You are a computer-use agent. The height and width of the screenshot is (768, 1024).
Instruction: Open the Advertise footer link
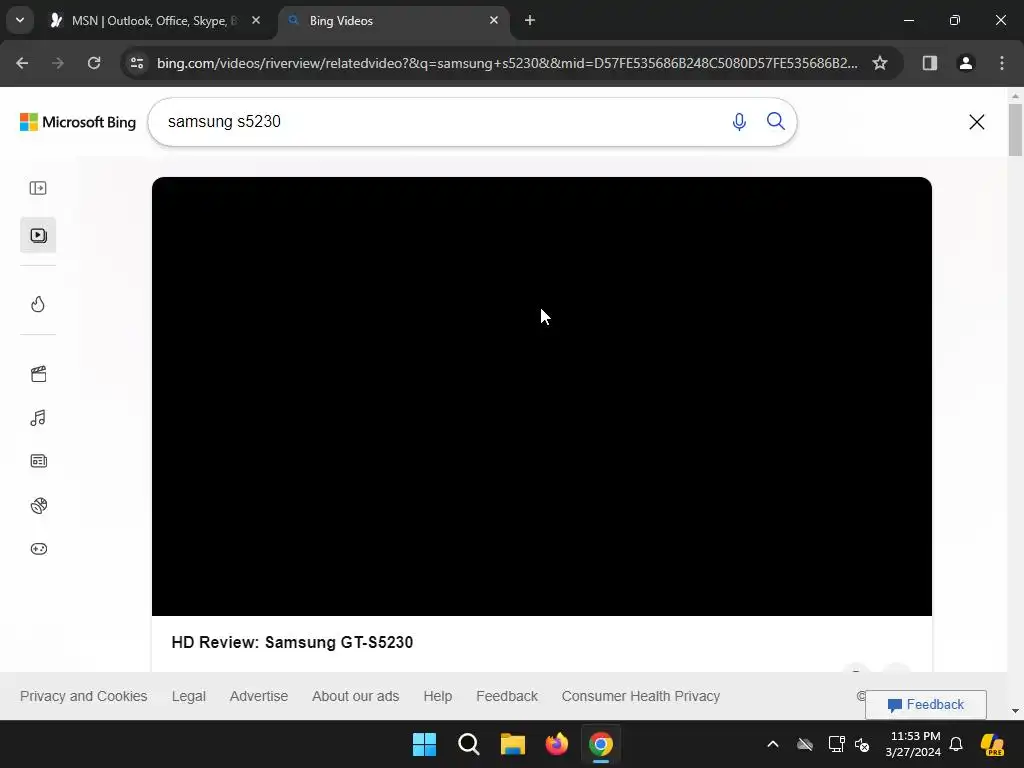pyautogui.click(x=259, y=696)
